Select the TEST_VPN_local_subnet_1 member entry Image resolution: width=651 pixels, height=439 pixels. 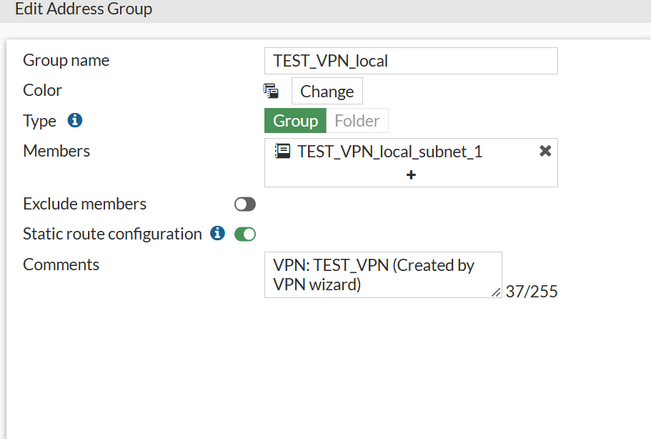[x=390, y=151]
